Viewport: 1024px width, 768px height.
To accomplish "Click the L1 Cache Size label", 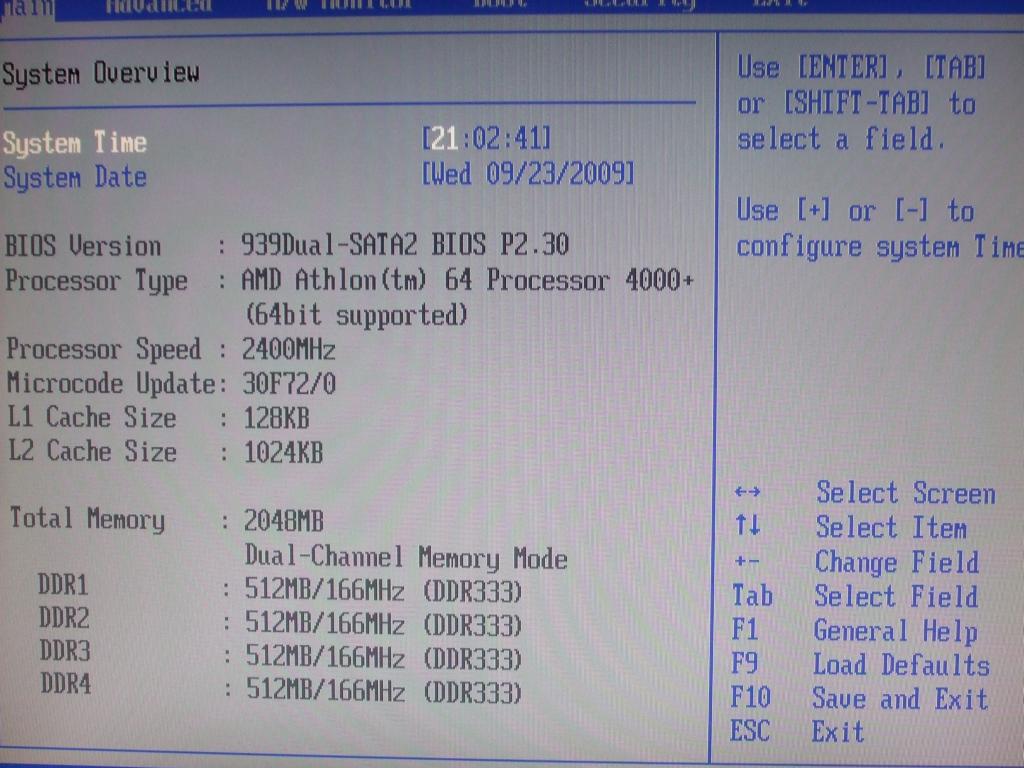I will point(91,417).
